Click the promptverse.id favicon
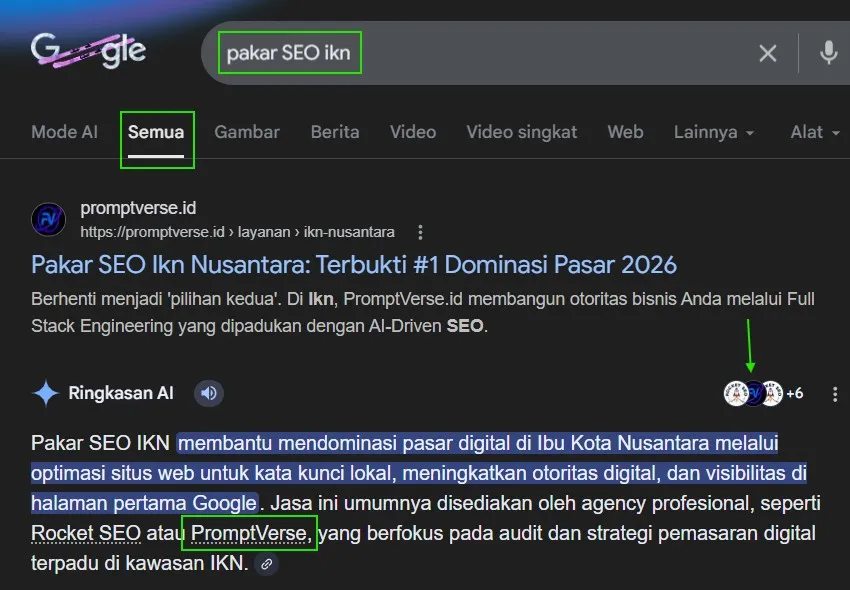850x590 pixels. tap(49, 220)
